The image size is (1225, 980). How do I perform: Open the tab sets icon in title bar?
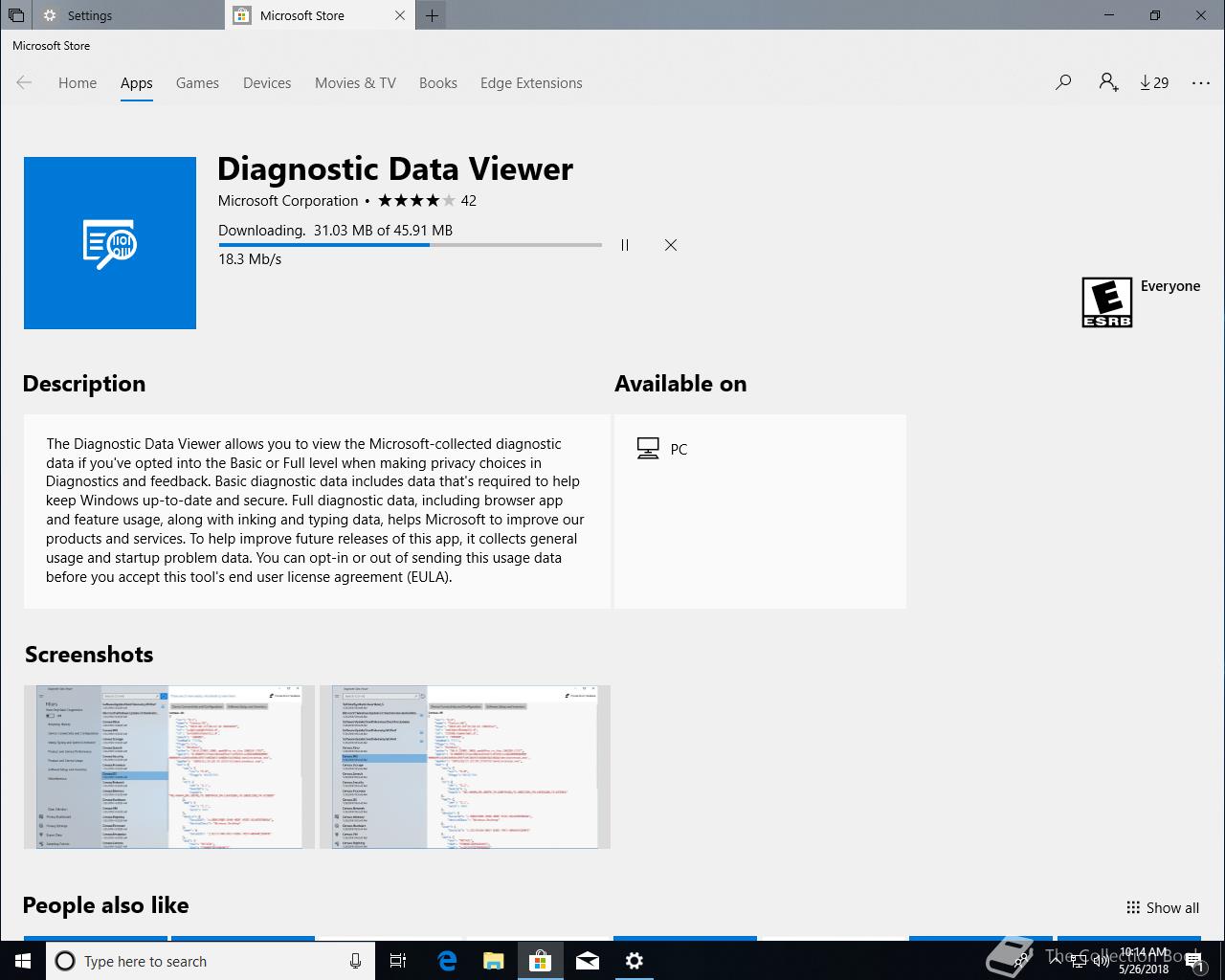(16, 15)
